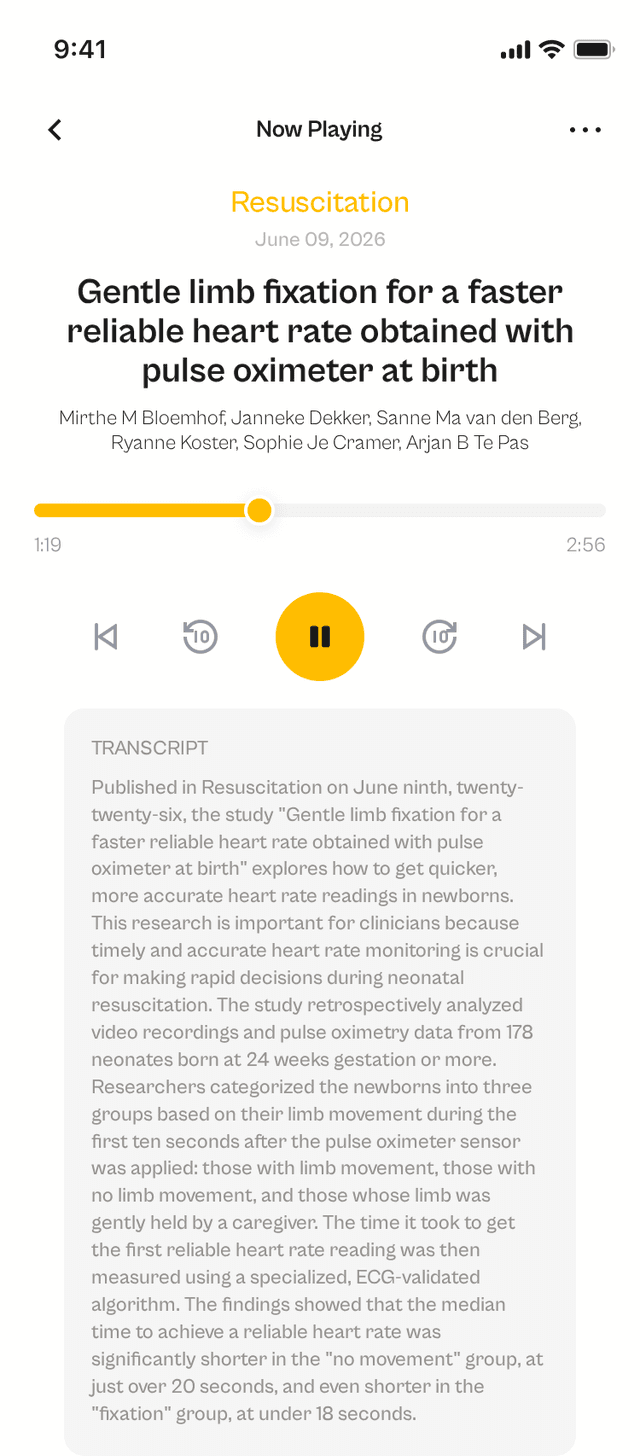Tap the transcript paragraph text

click(318, 1100)
